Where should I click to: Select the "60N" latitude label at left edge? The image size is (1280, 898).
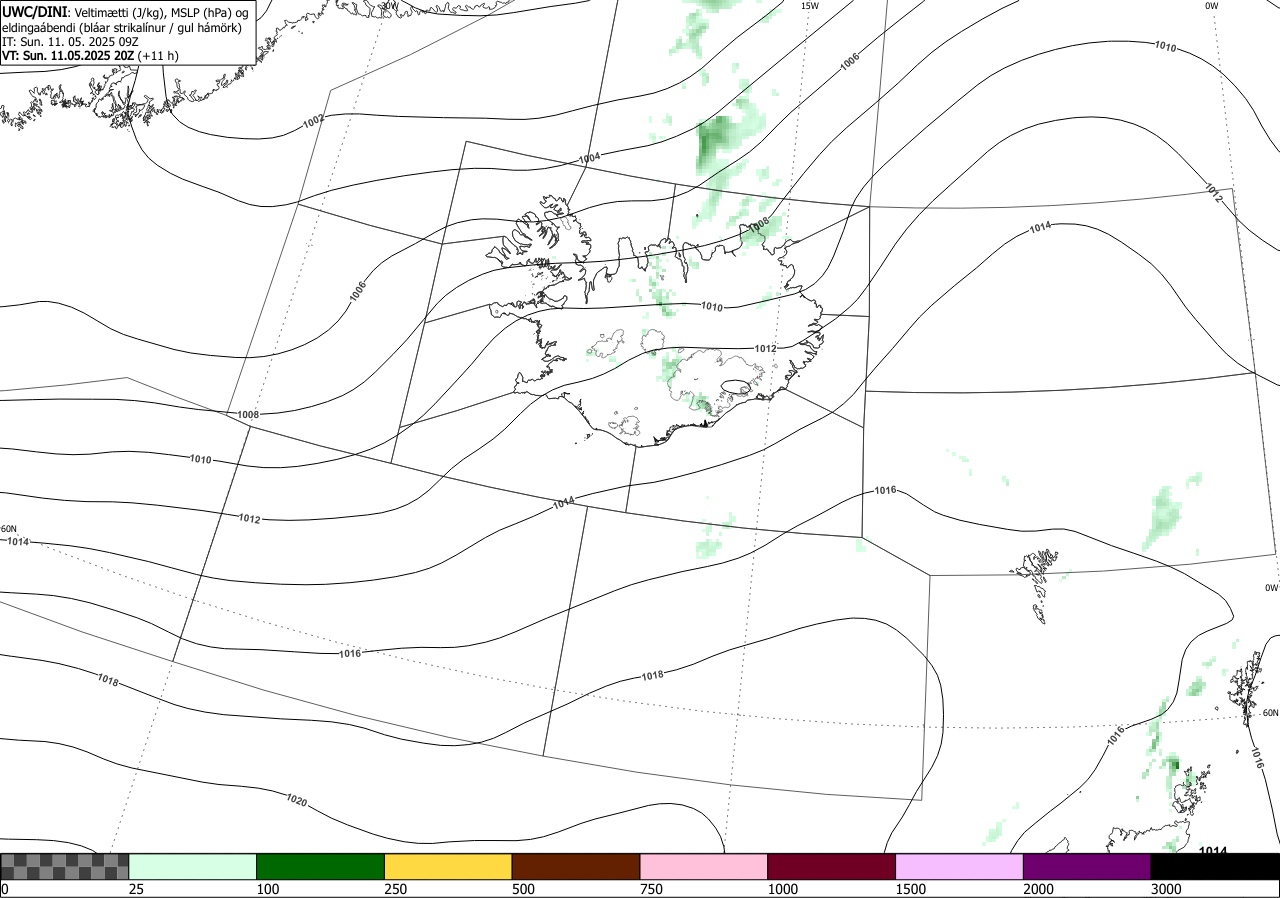pyautogui.click(x=9, y=529)
